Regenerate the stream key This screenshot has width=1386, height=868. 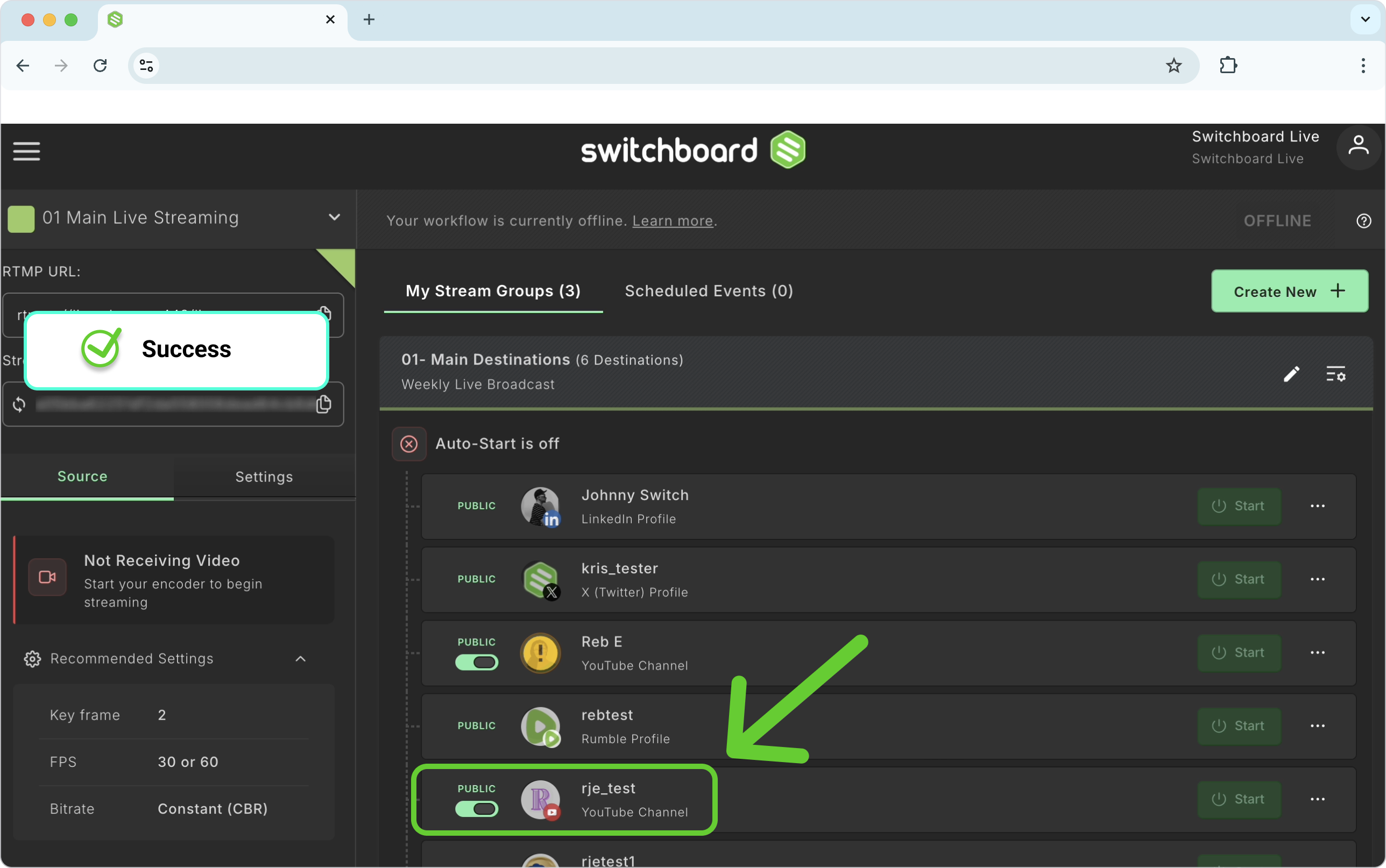tap(19, 405)
